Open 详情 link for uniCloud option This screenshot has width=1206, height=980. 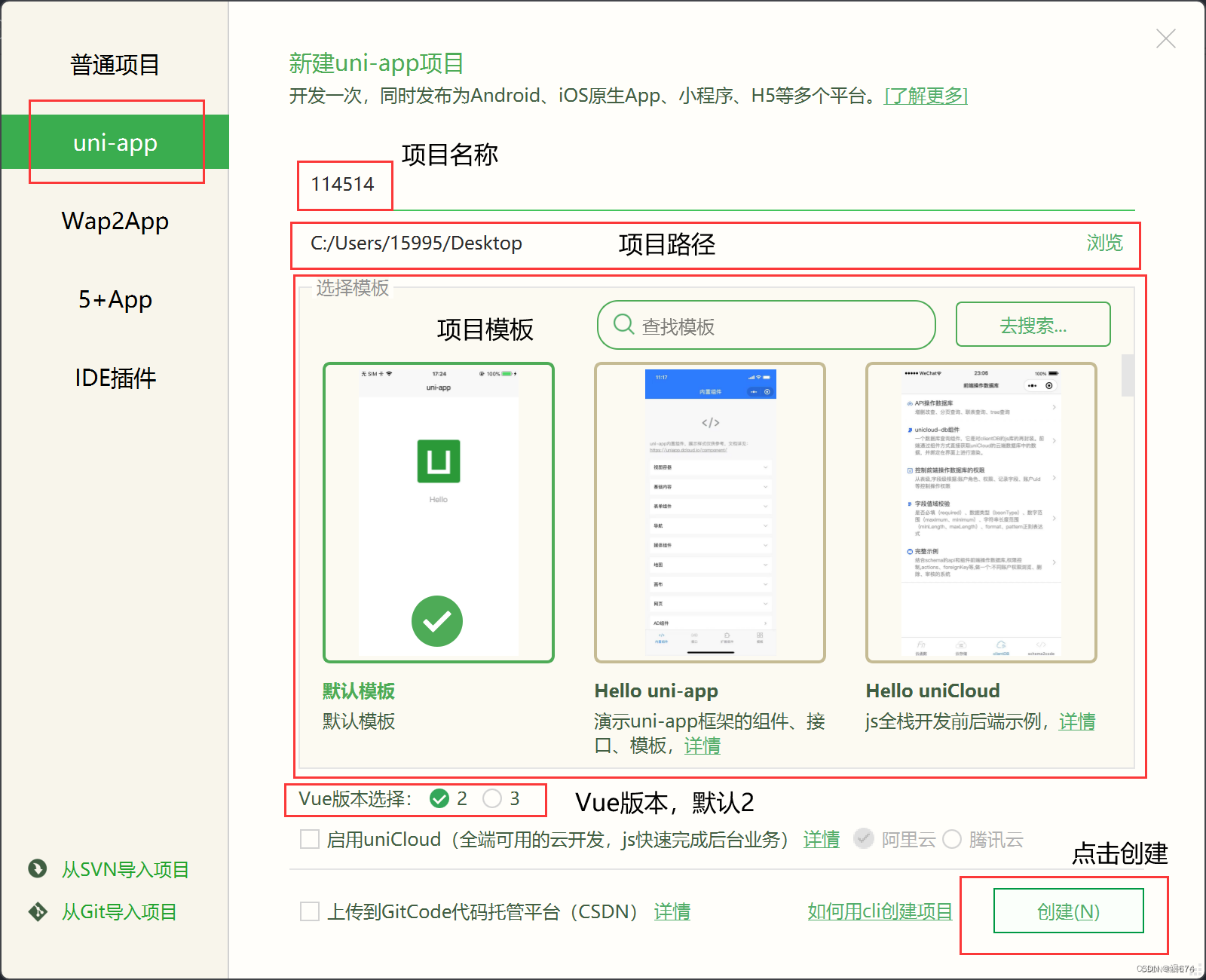(x=822, y=839)
